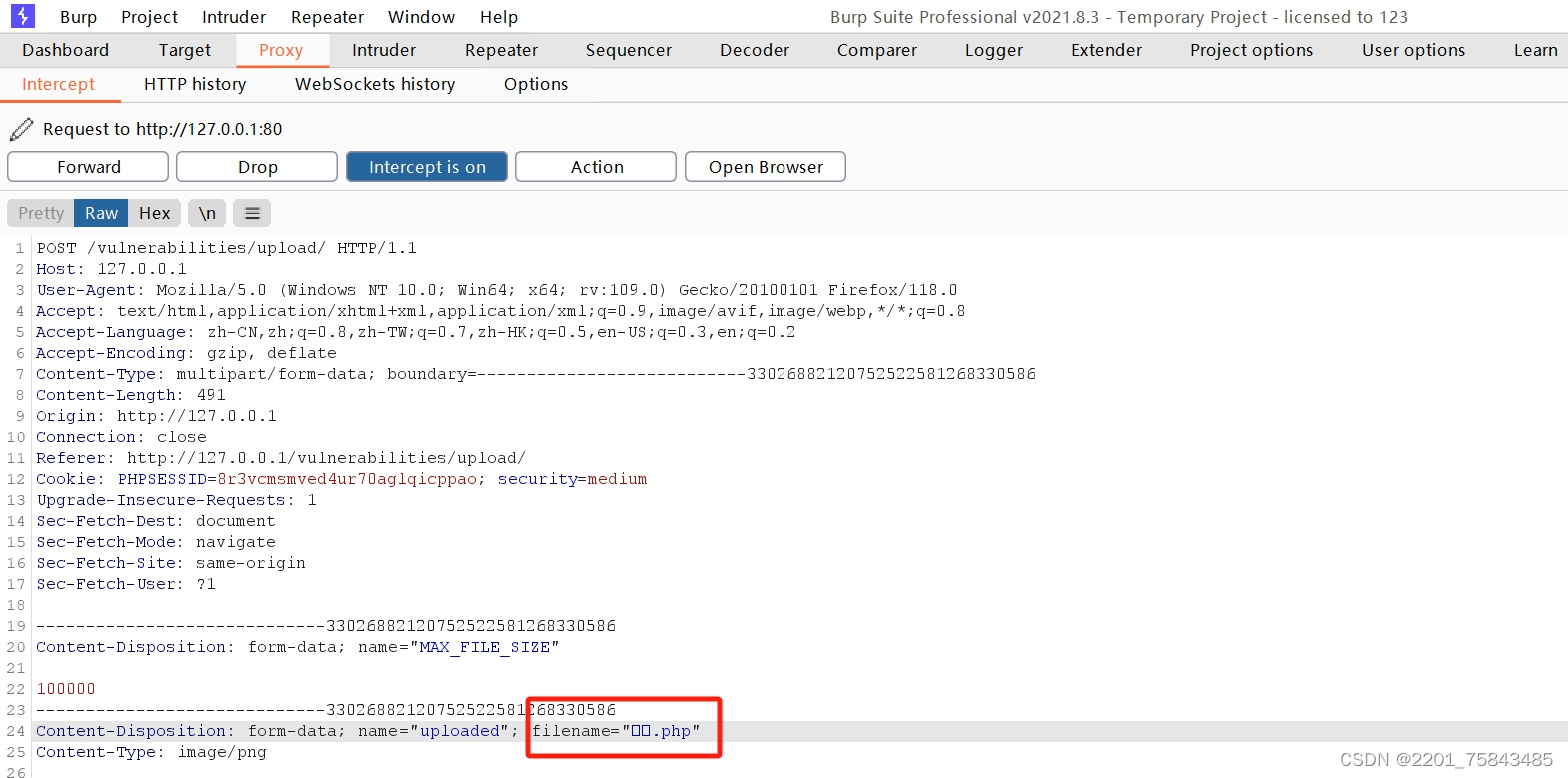1568x778 pixels.
Task: Open the Comparer tab
Action: coord(877,50)
